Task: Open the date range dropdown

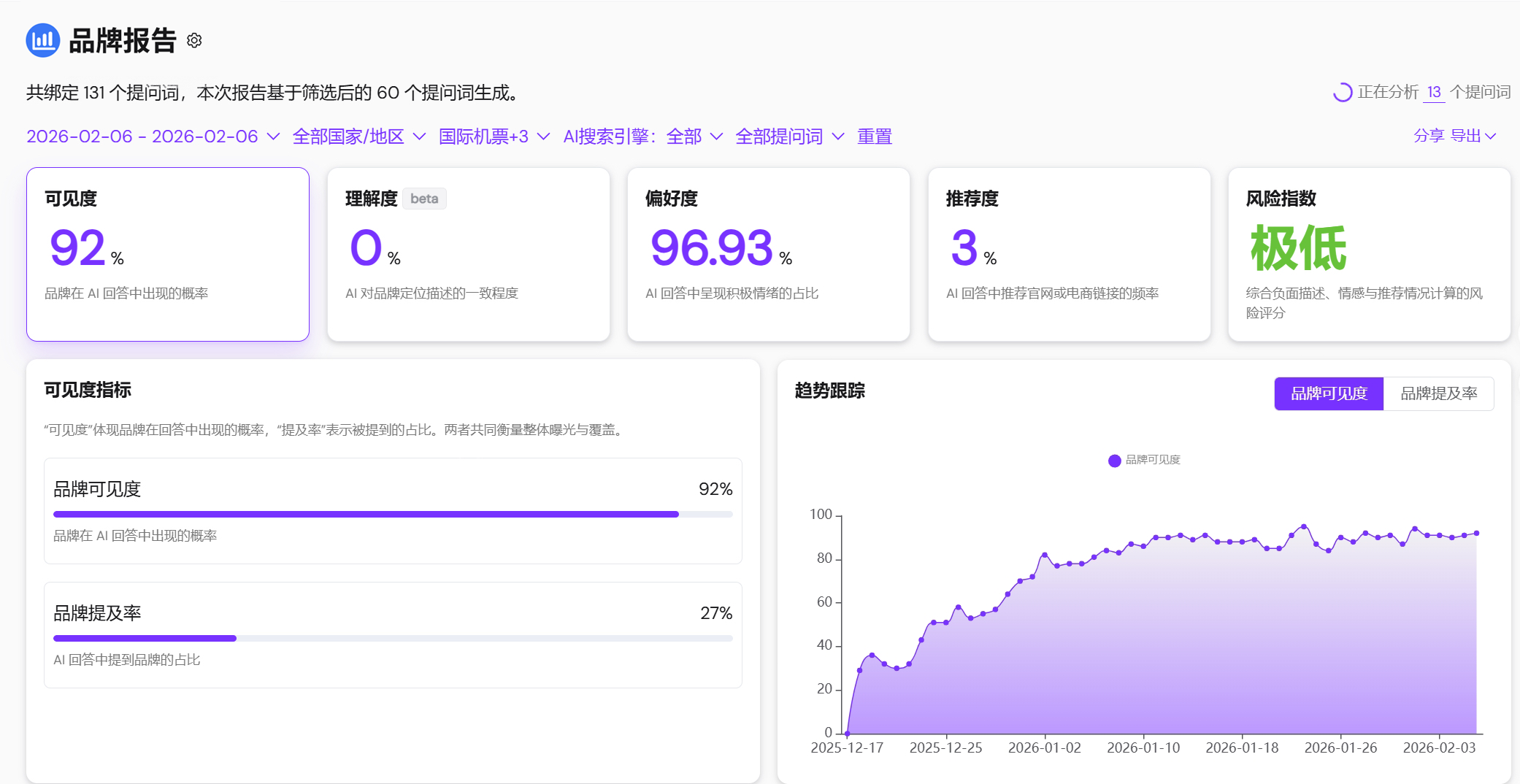Action: coord(153,137)
